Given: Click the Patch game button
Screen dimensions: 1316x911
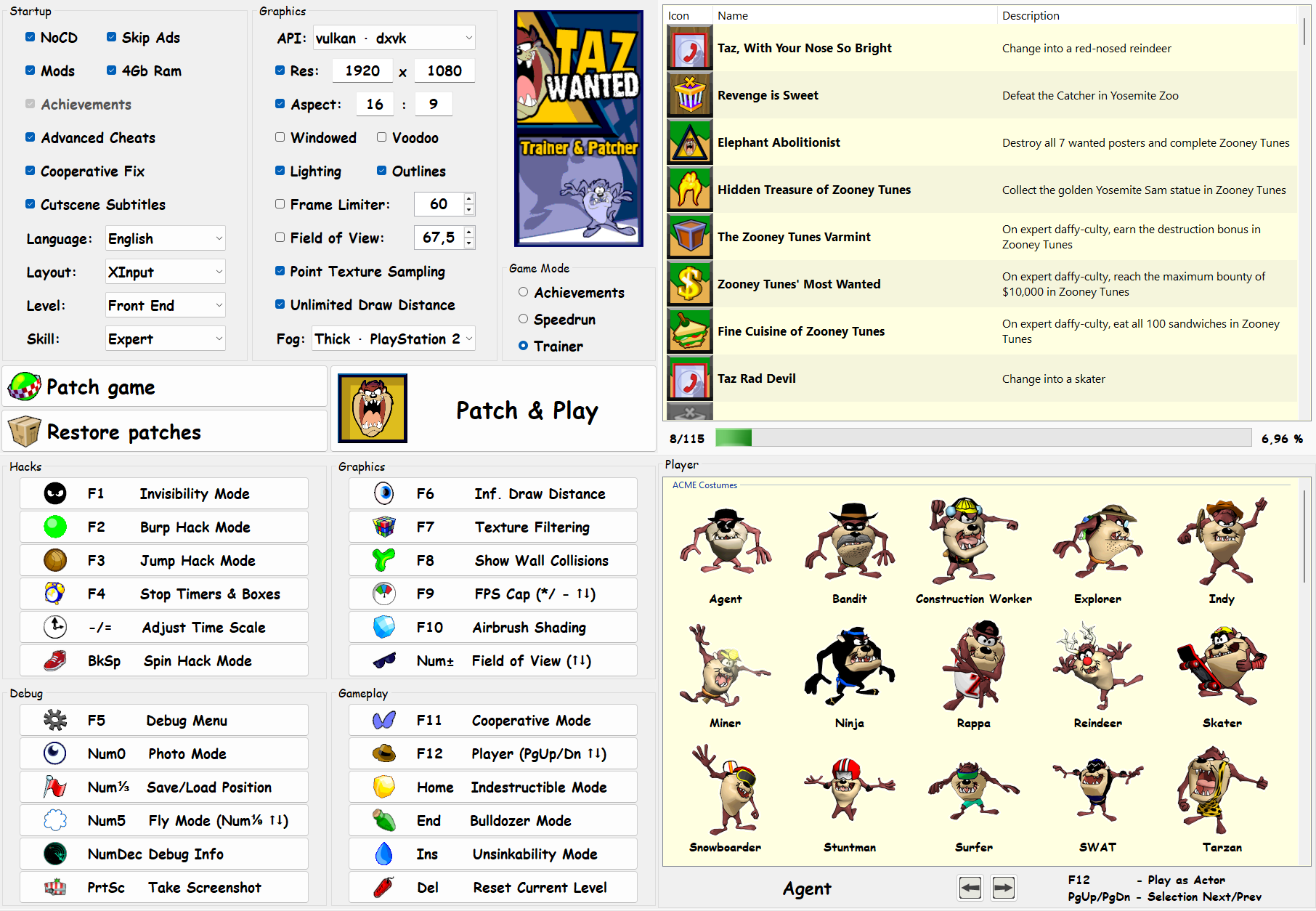Looking at the screenshot, I should (x=166, y=386).
